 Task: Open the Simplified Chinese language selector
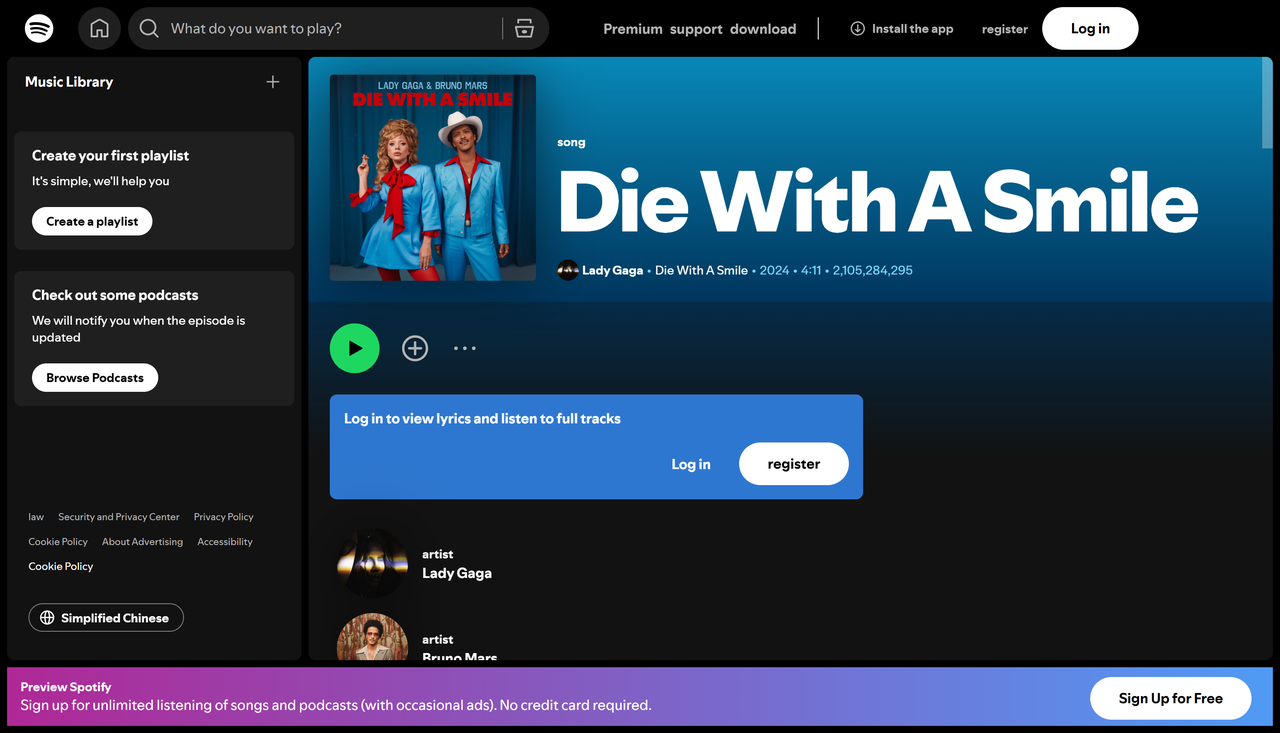tap(106, 618)
